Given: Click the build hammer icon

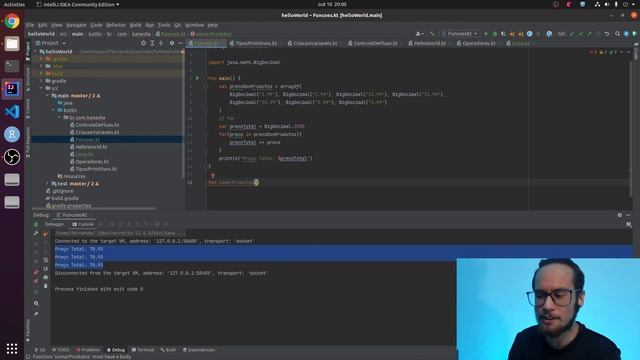Looking at the screenshot, I should click(432, 34).
